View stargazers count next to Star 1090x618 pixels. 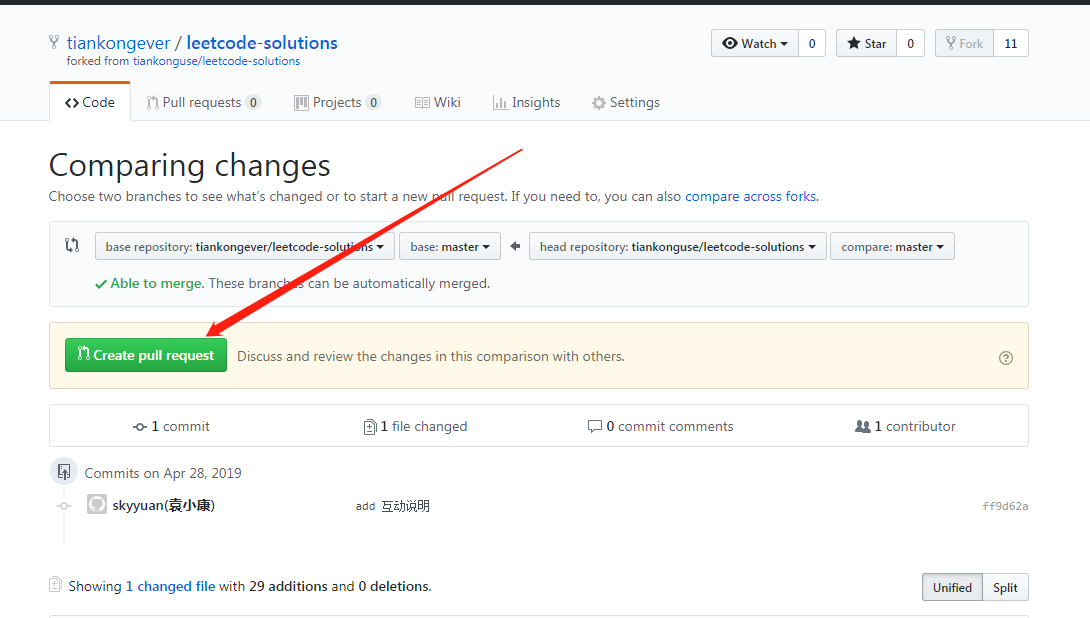[910, 43]
